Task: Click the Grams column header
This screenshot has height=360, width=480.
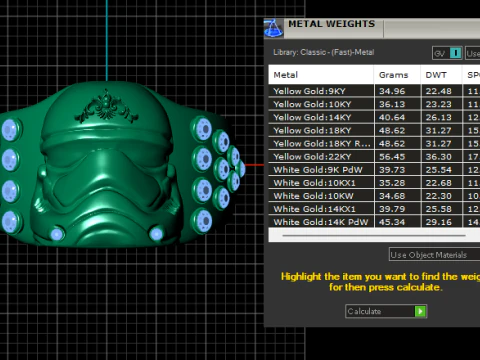Action: [x=397, y=75]
